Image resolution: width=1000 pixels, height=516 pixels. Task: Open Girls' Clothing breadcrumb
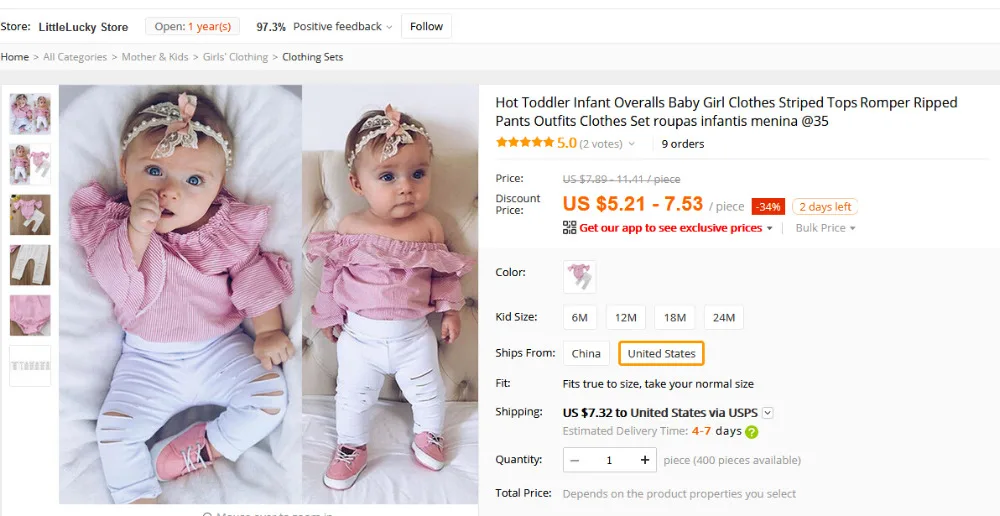[235, 57]
